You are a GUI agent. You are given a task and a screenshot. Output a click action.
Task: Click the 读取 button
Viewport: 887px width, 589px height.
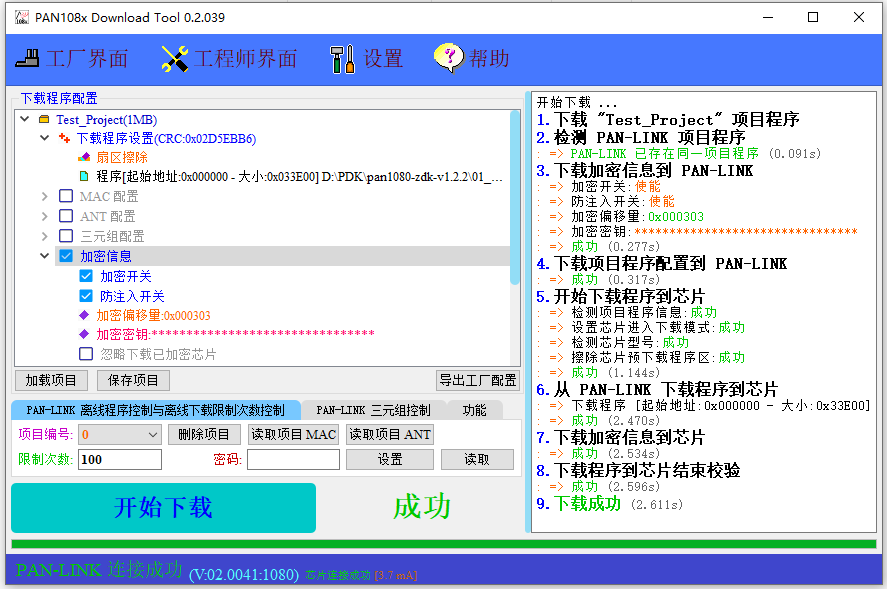click(477, 459)
